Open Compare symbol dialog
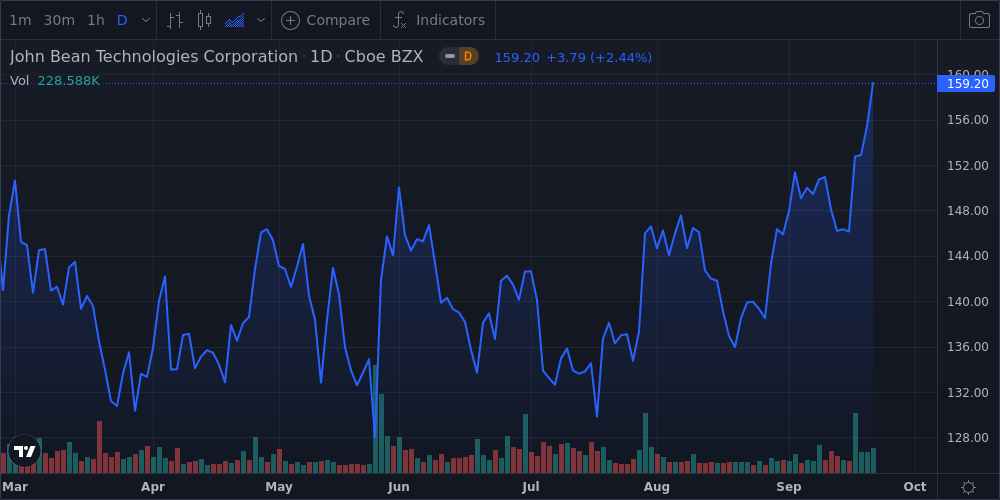 tap(325, 20)
